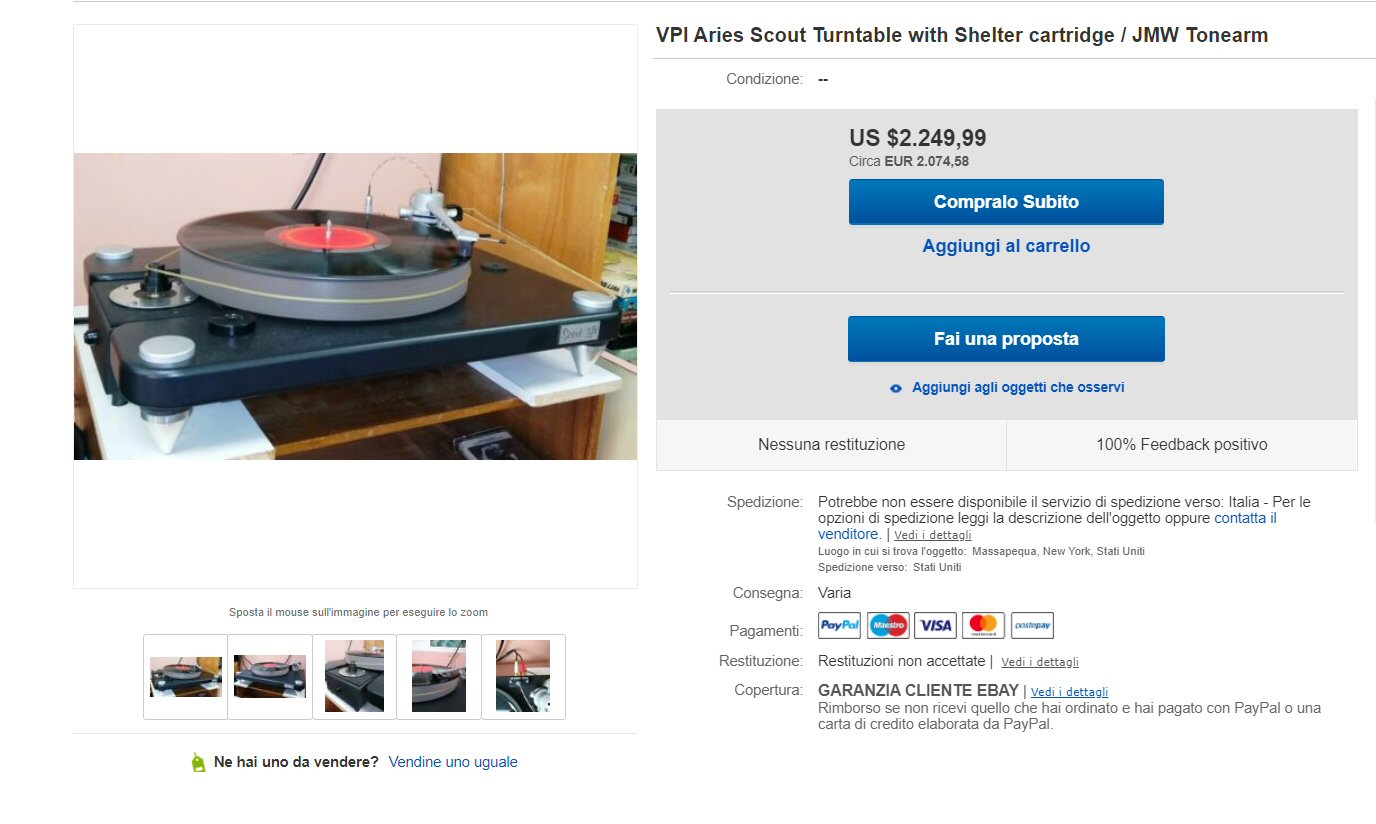Buy now with Compralo Subito button
This screenshot has height=824, width=1376.
click(x=1006, y=202)
